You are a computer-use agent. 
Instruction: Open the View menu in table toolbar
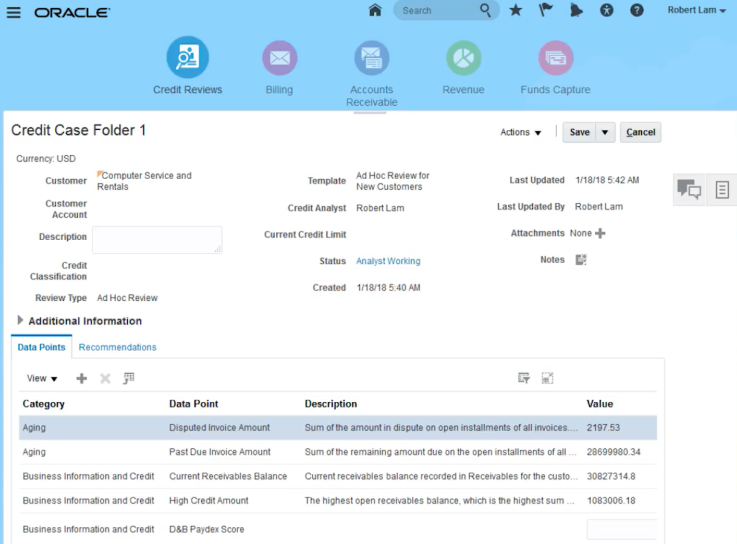coord(42,379)
